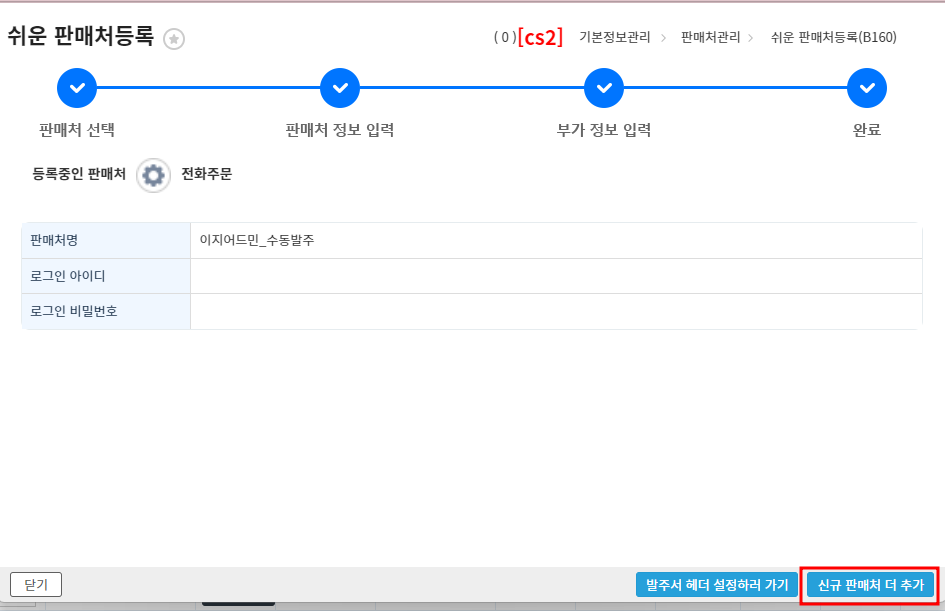Click the red [cs2] label
Screen dimensions: 945x611
pos(540,37)
